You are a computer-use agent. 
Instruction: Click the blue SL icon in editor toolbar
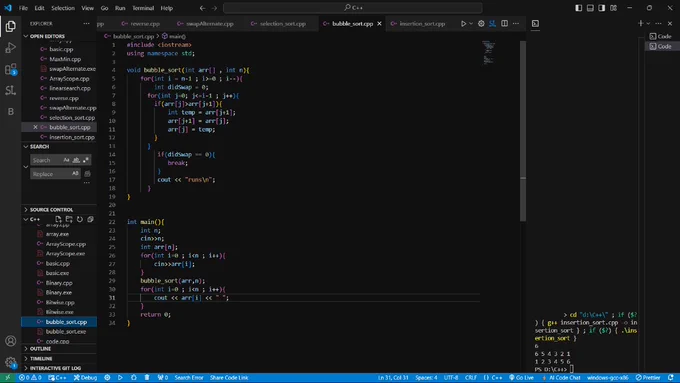click(492, 23)
